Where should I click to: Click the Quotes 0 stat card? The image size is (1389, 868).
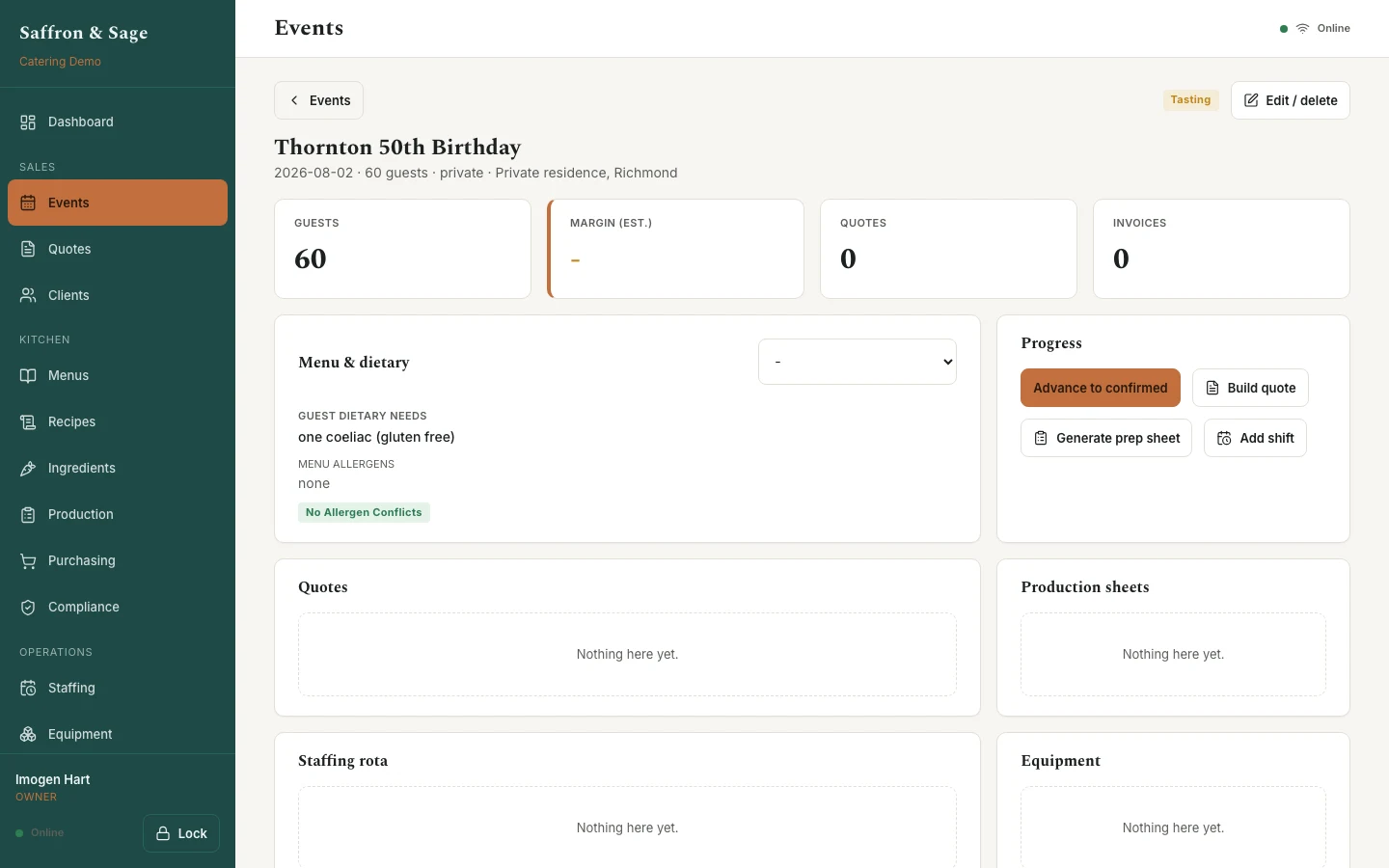click(948, 249)
